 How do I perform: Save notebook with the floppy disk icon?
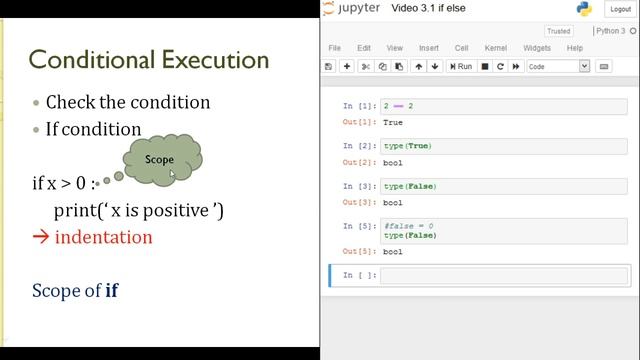(x=329, y=67)
